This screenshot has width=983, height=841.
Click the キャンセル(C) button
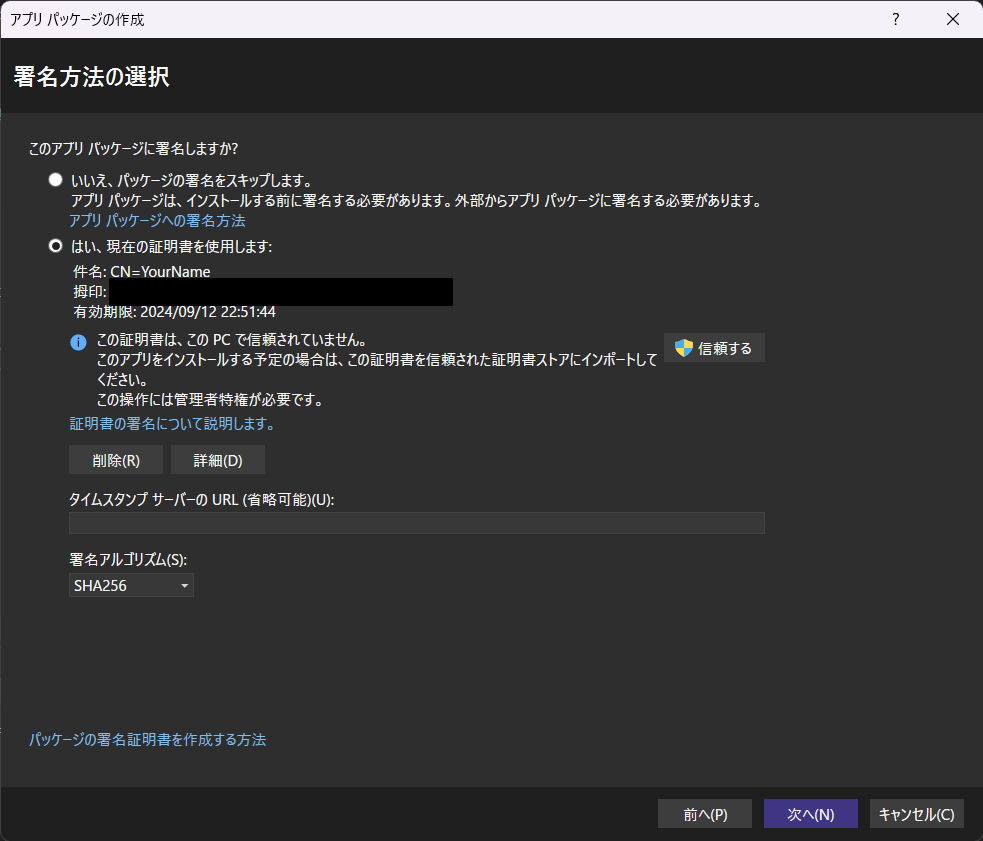[916, 813]
